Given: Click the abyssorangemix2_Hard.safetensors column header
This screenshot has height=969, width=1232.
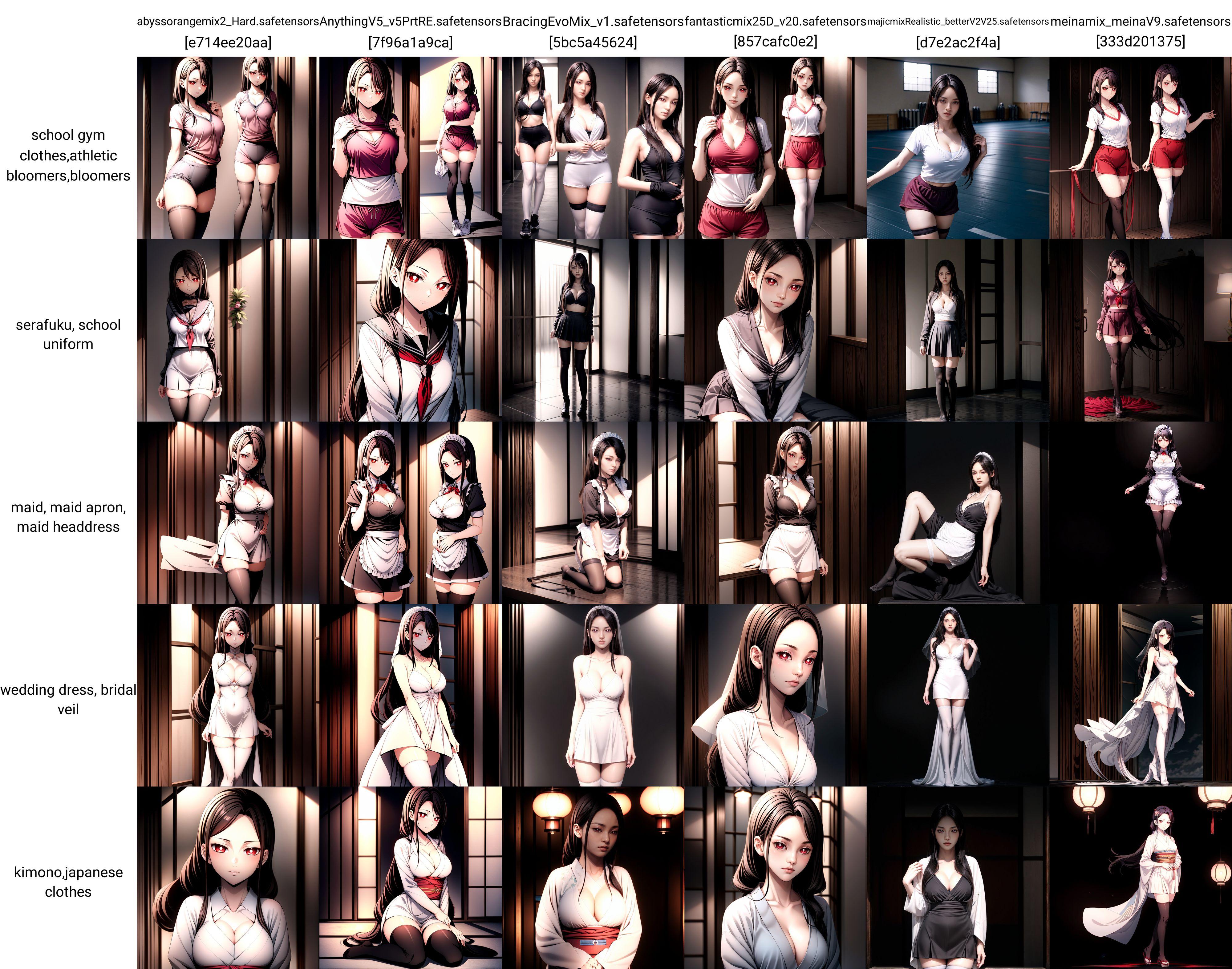Looking at the screenshot, I should (228, 22).
